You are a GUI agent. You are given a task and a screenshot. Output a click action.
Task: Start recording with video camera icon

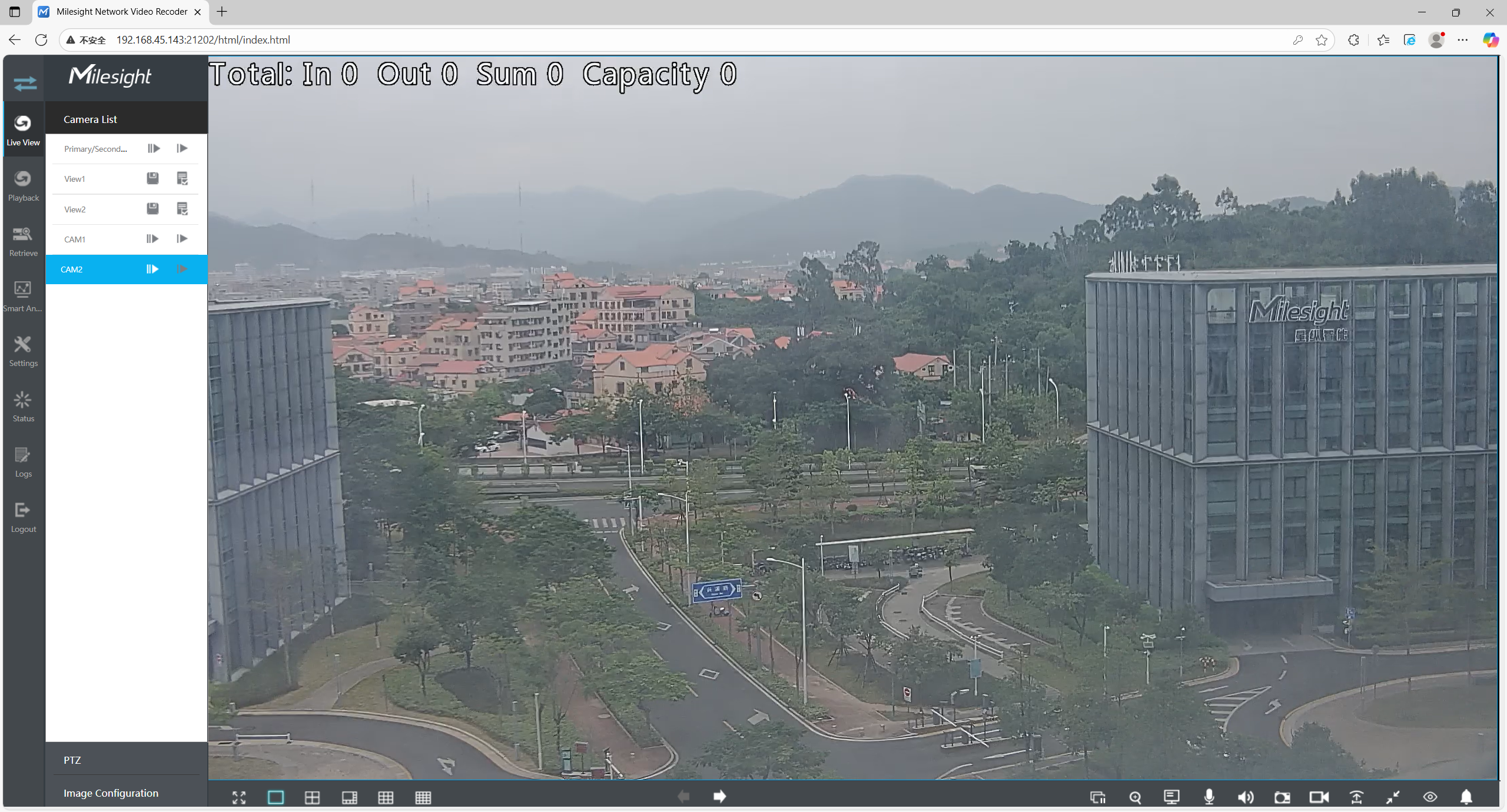click(1319, 797)
